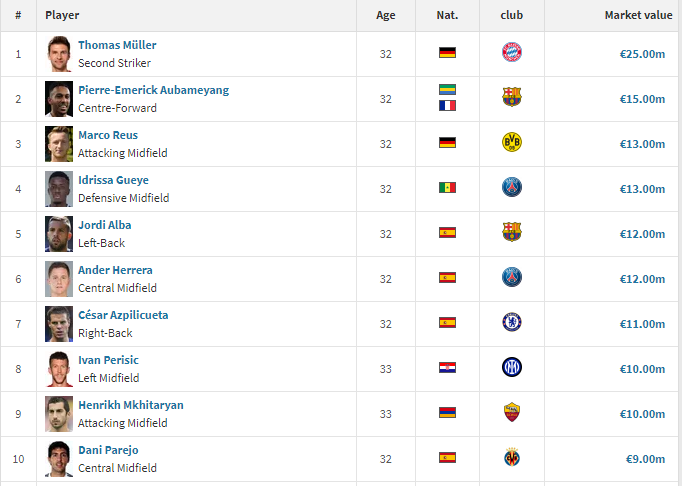Click the Croatia flag for Ivan Perisic
This screenshot has width=682, height=486.
tap(447, 368)
